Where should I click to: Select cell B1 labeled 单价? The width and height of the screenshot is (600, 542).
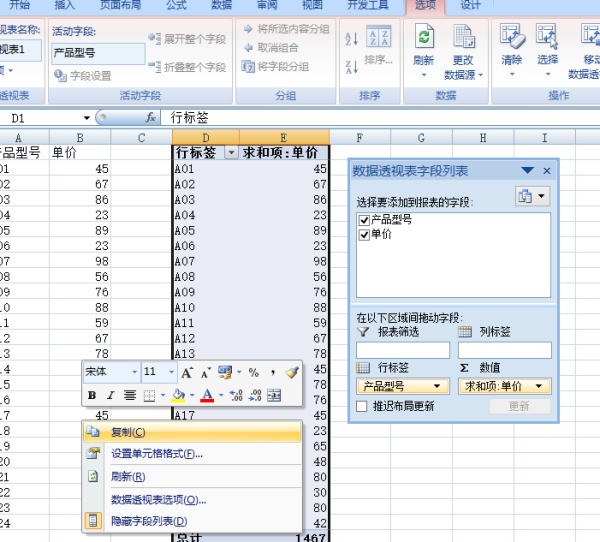point(80,153)
